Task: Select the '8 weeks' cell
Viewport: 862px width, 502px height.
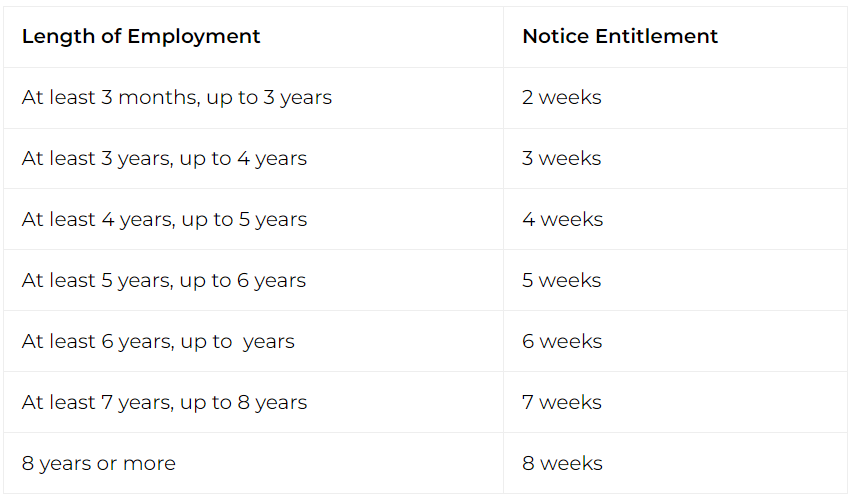Action: point(562,464)
